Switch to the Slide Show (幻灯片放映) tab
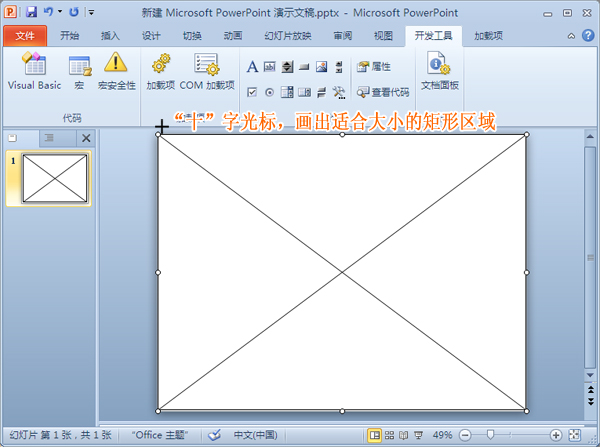 [288, 36]
